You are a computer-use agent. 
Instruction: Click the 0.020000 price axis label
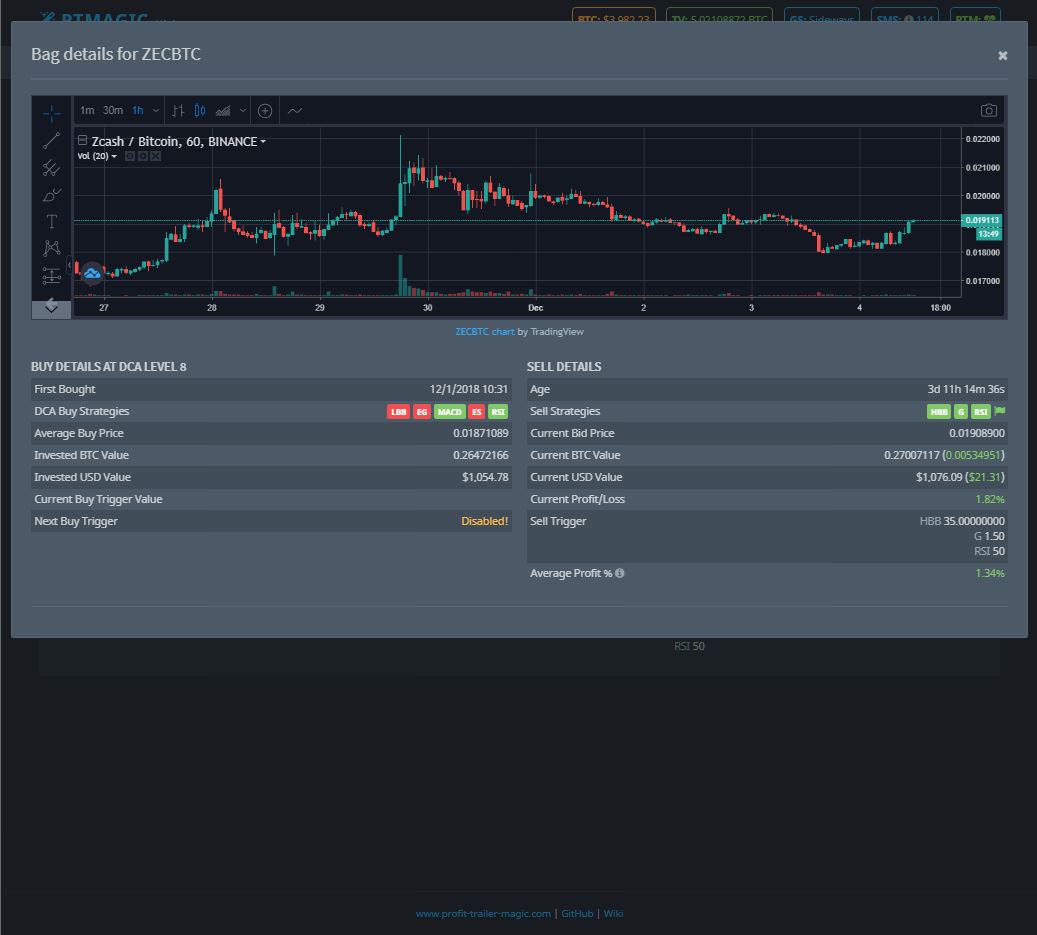[982, 196]
